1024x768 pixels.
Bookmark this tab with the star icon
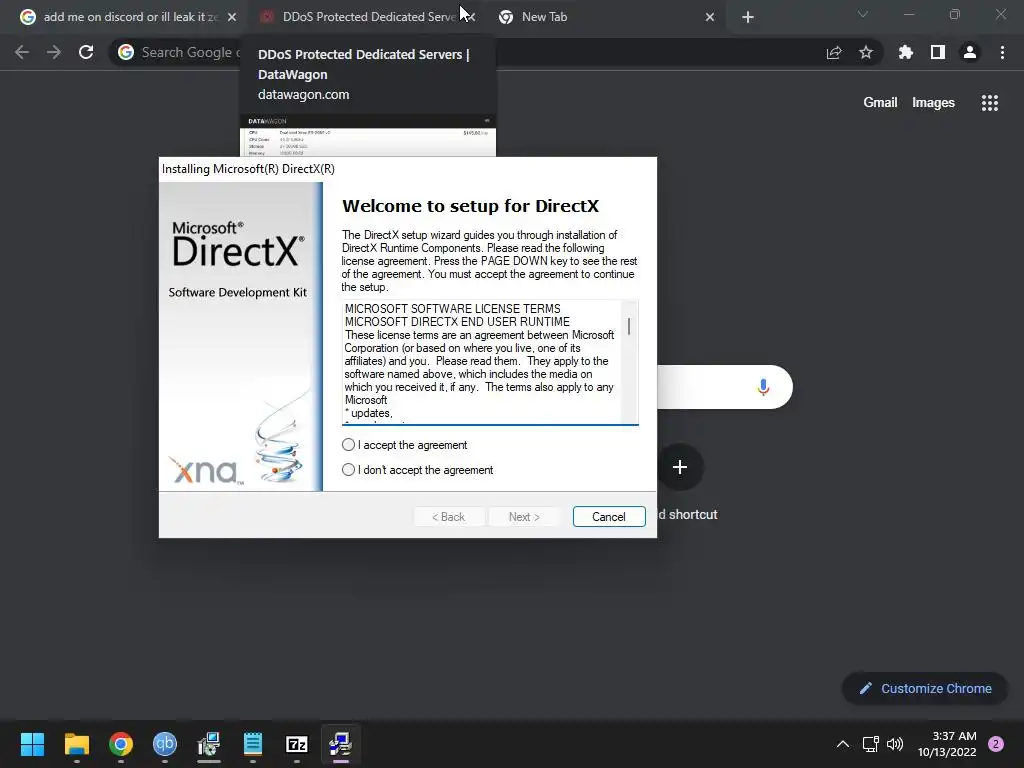[866, 52]
